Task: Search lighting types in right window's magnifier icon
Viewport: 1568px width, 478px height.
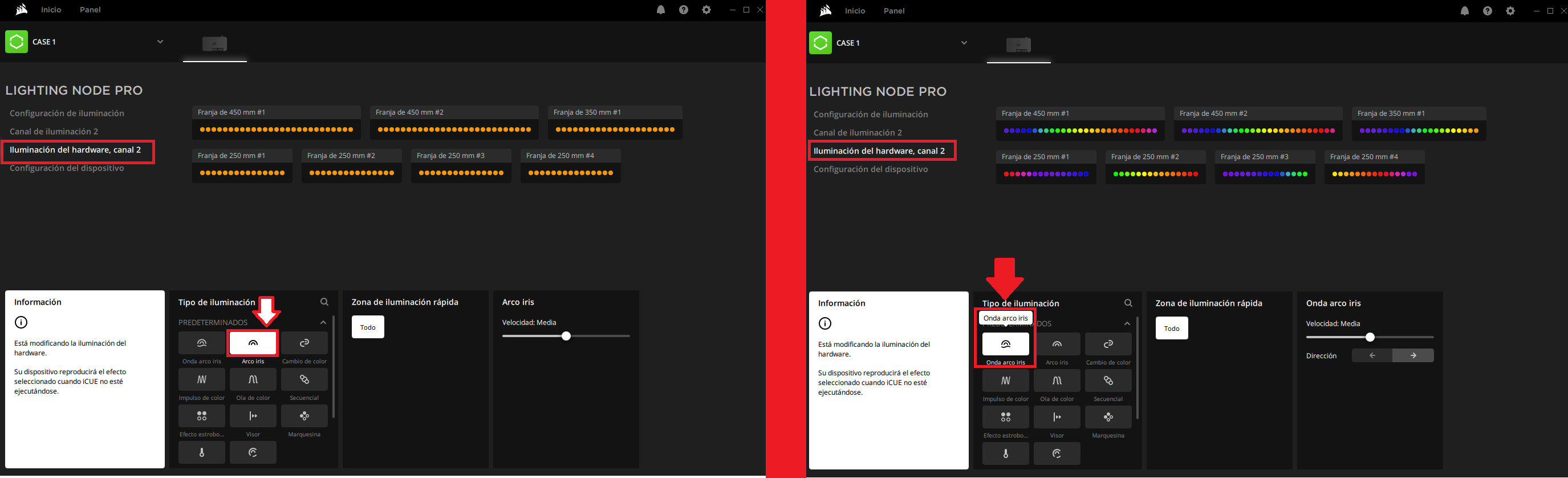Action: click(1128, 303)
